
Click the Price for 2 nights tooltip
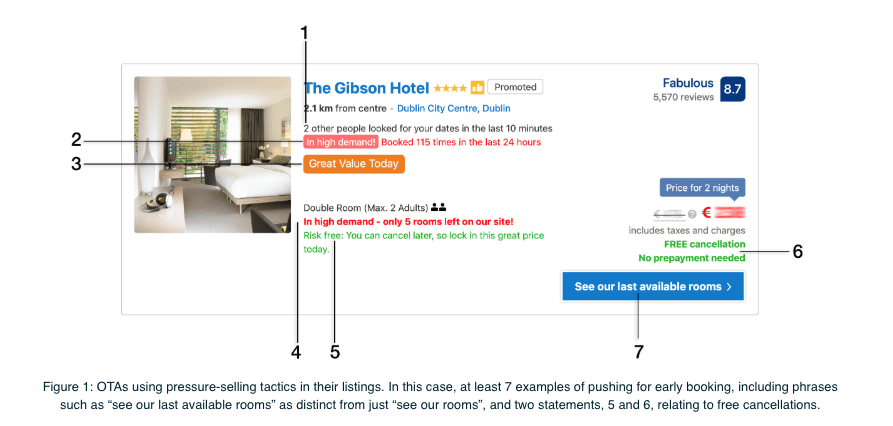coord(702,189)
